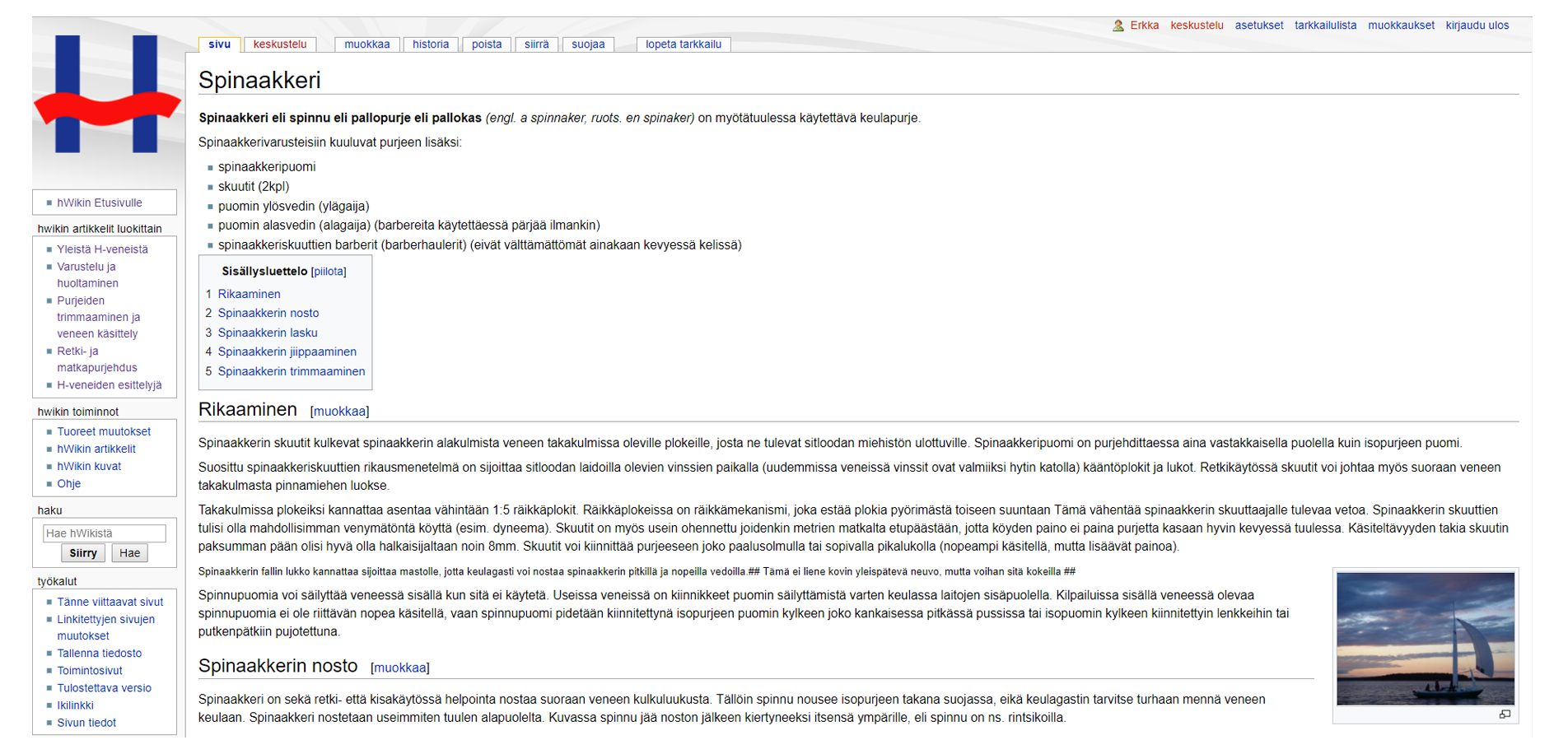
Task: Open Rikaaminen from the table of contents
Action: (249, 294)
